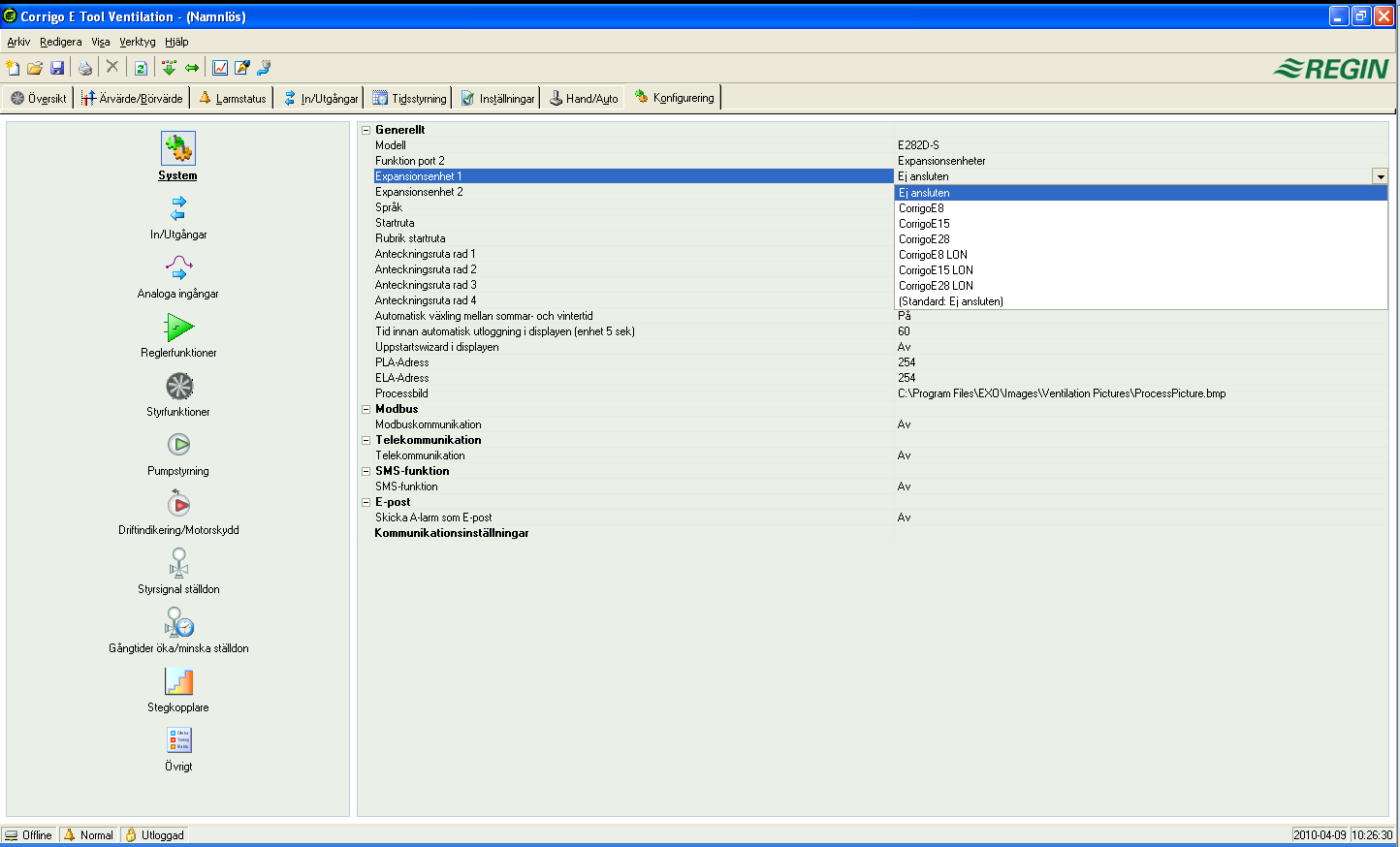Collapse the SMS-funktion group
Screen dimensions: 1400x847
(x=366, y=471)
